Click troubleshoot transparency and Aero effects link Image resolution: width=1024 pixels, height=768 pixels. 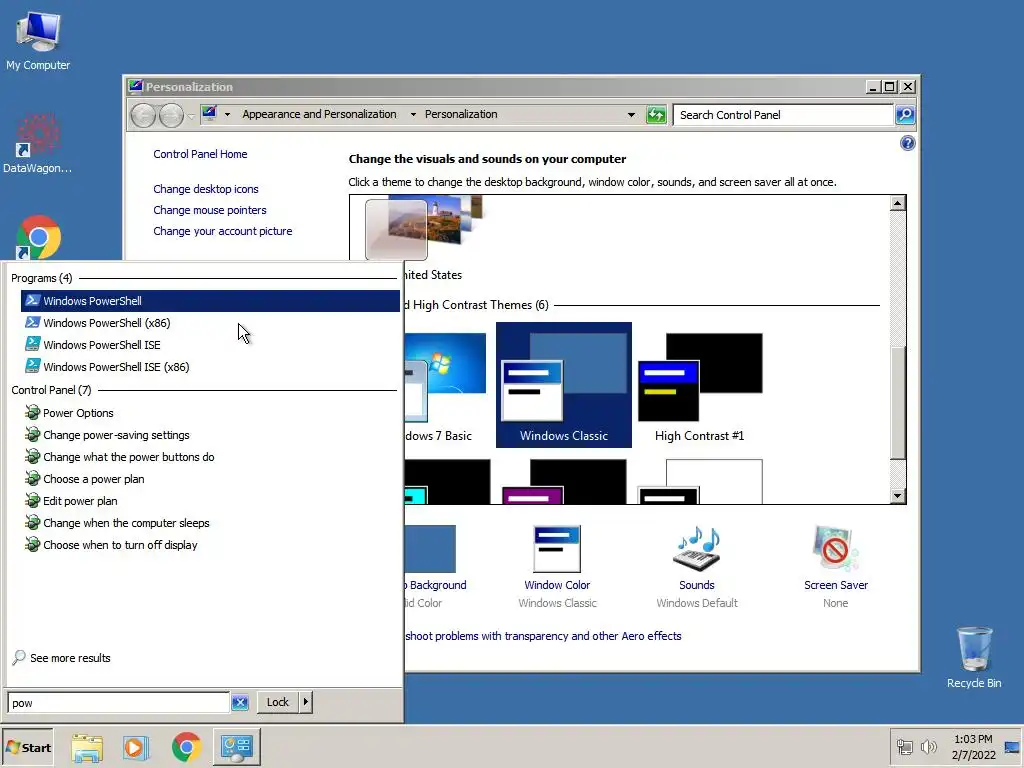click(543, 636)
